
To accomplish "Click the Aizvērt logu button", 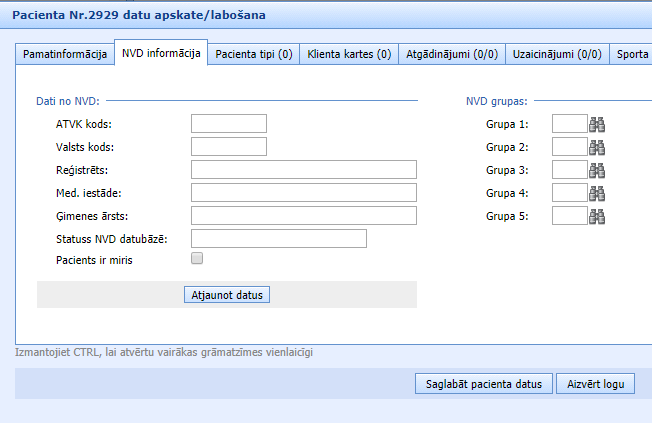I will point(594,384).
